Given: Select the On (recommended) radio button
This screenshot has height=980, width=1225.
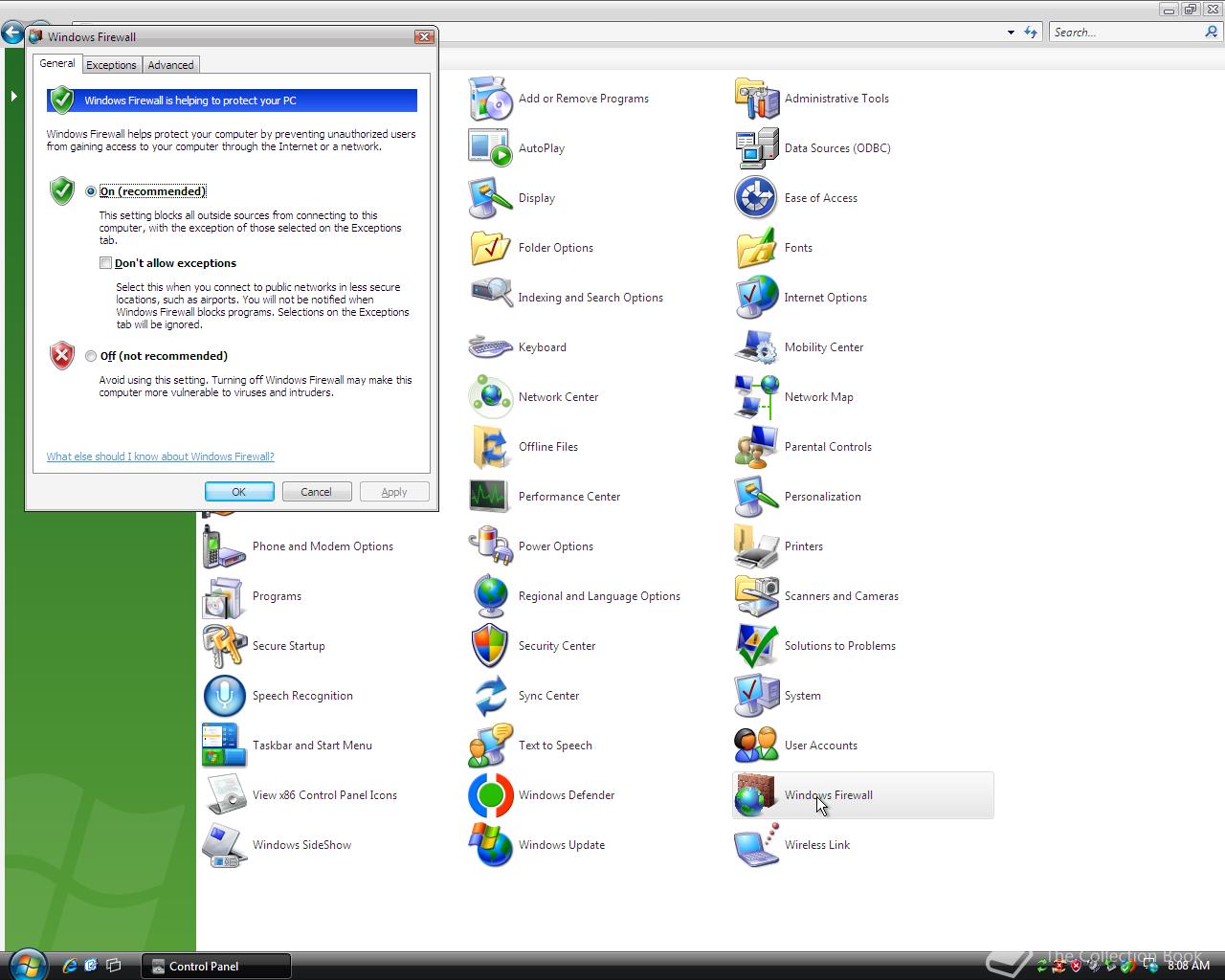Looking at the screenshot, I should 91,191.
